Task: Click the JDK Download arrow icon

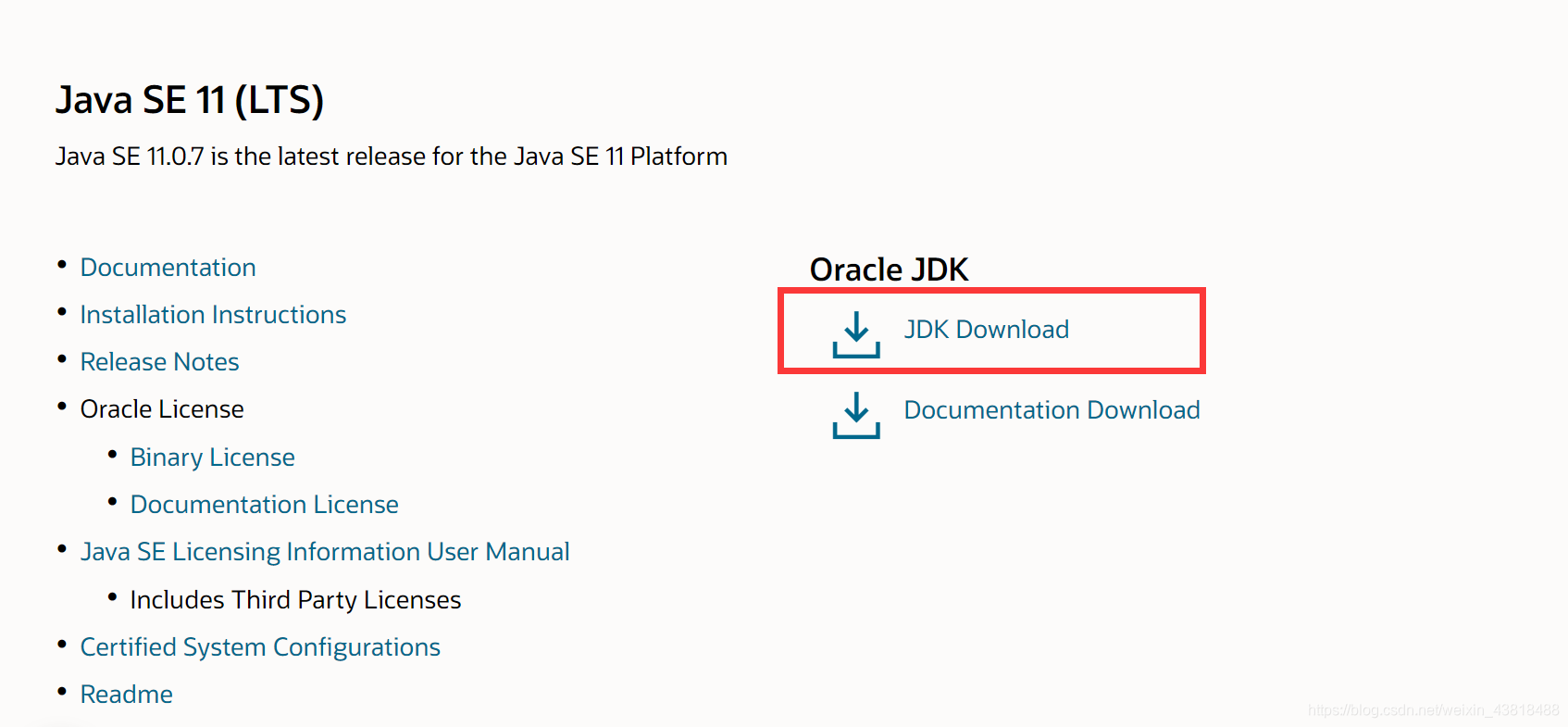Action: 854,335
